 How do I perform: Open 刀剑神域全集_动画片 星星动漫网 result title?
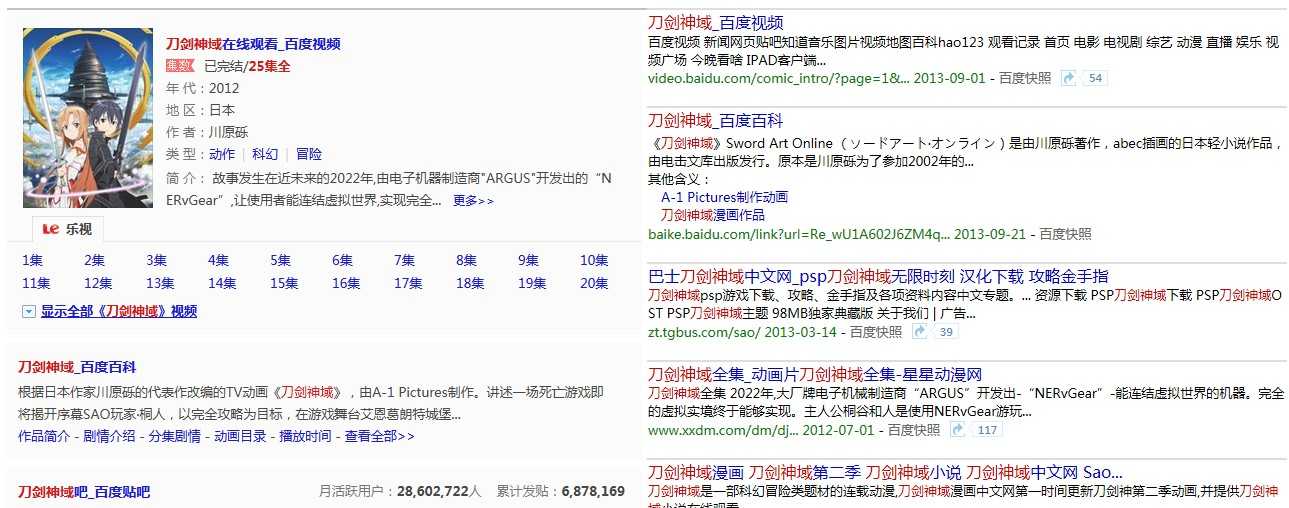tap(815, 374)
